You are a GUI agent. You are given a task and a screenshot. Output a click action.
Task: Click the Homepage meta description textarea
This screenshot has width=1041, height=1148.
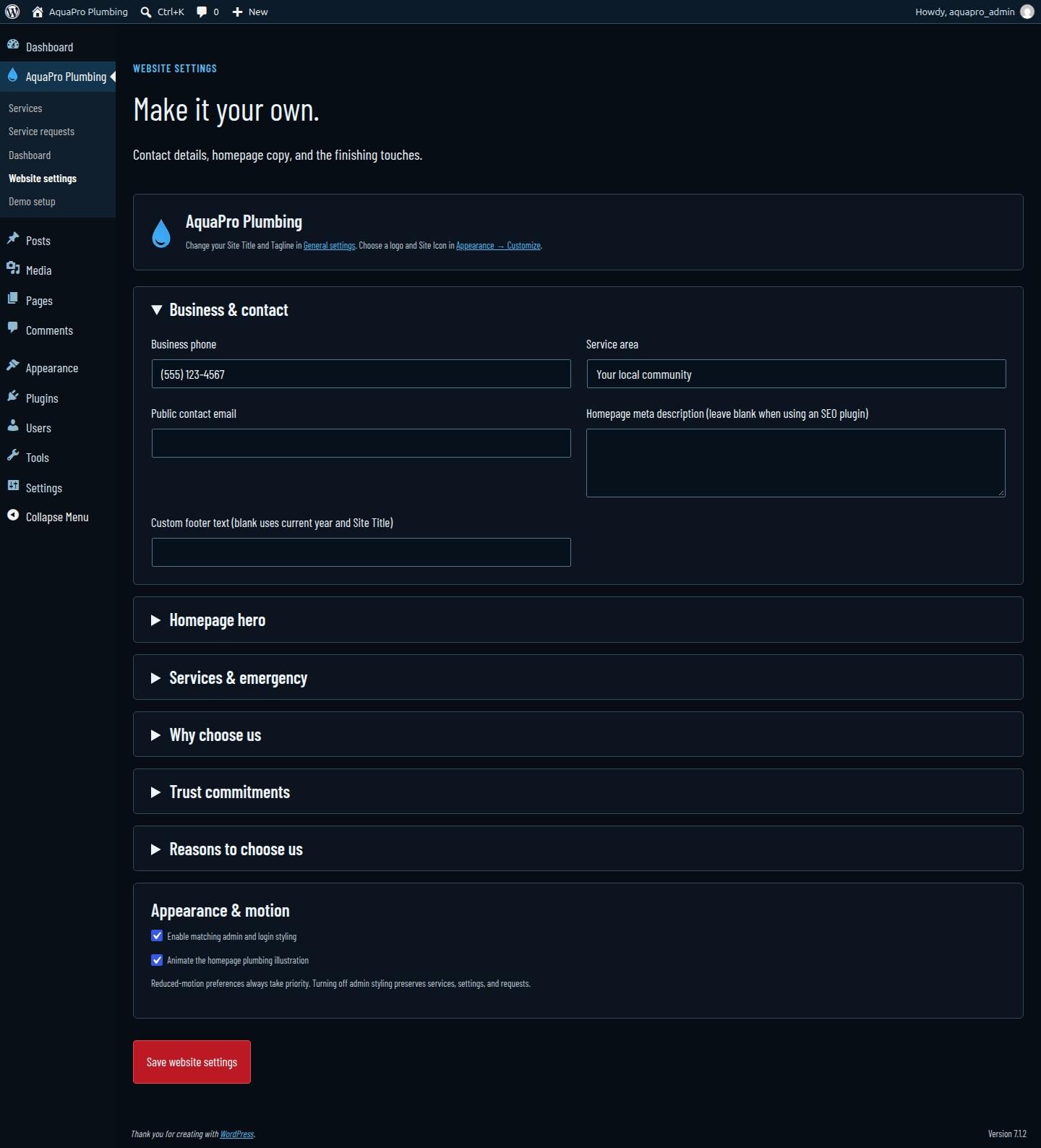pos(796,463)
